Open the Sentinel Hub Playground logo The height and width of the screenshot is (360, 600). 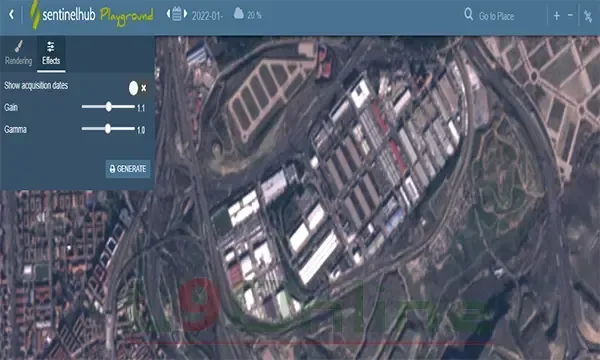pos(91,15)
